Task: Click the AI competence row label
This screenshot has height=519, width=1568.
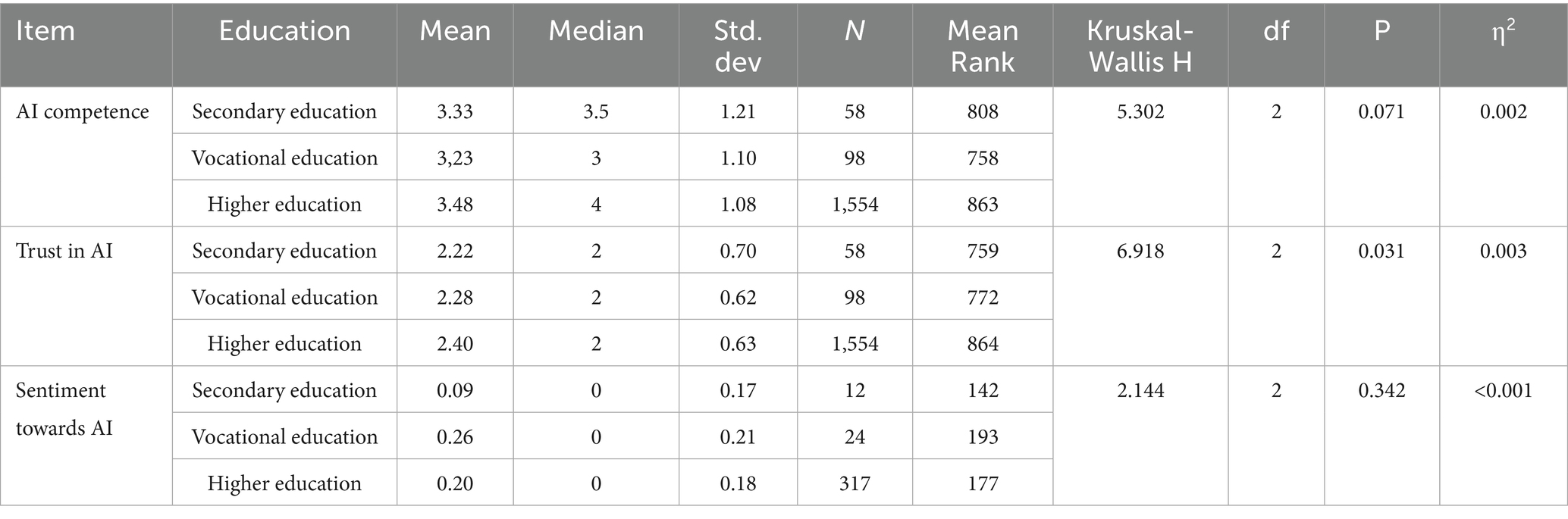Action: pyautogui.click(x=83, y=111)
